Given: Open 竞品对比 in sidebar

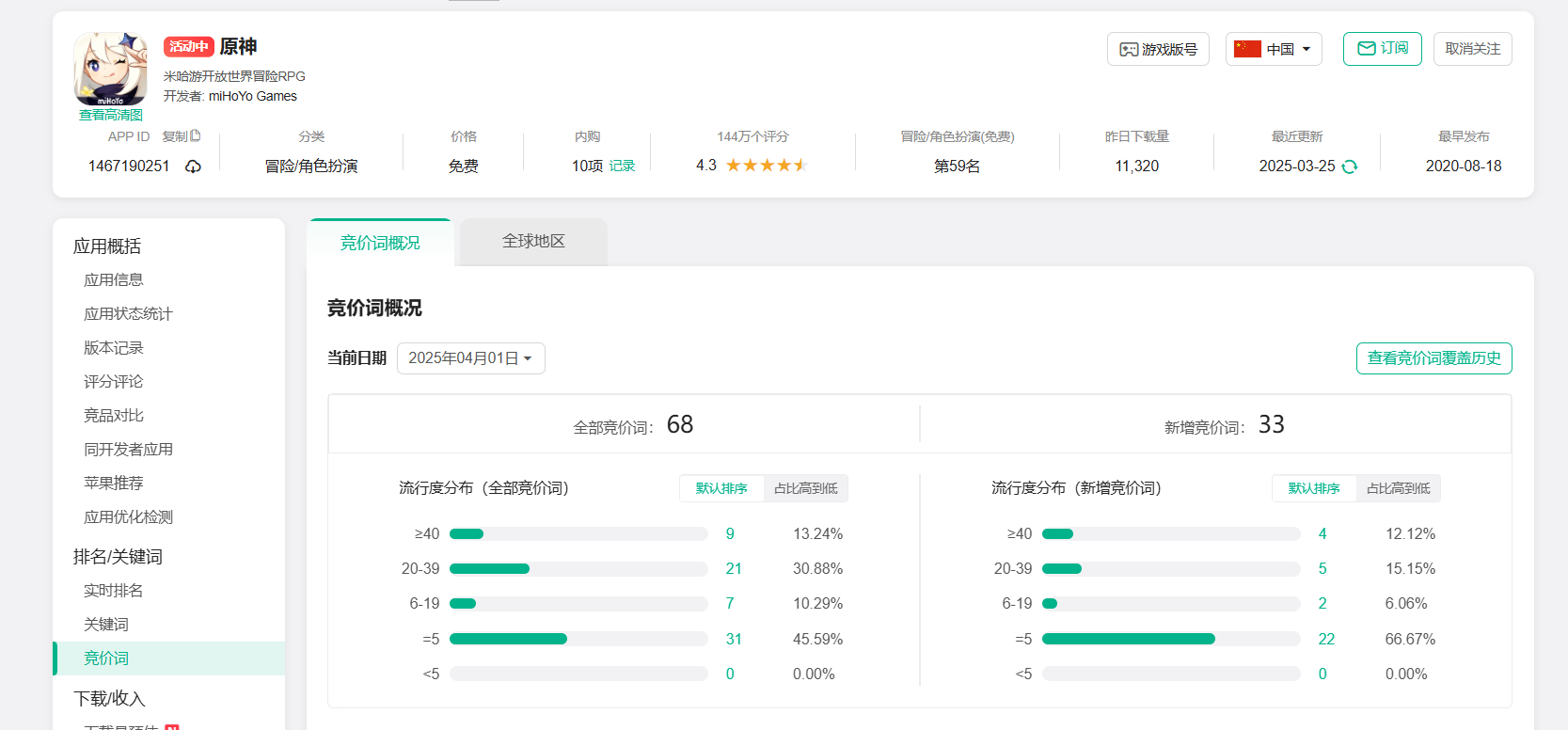Looking at the screenshot, I should pyautogui.click(x=114, y=416).
